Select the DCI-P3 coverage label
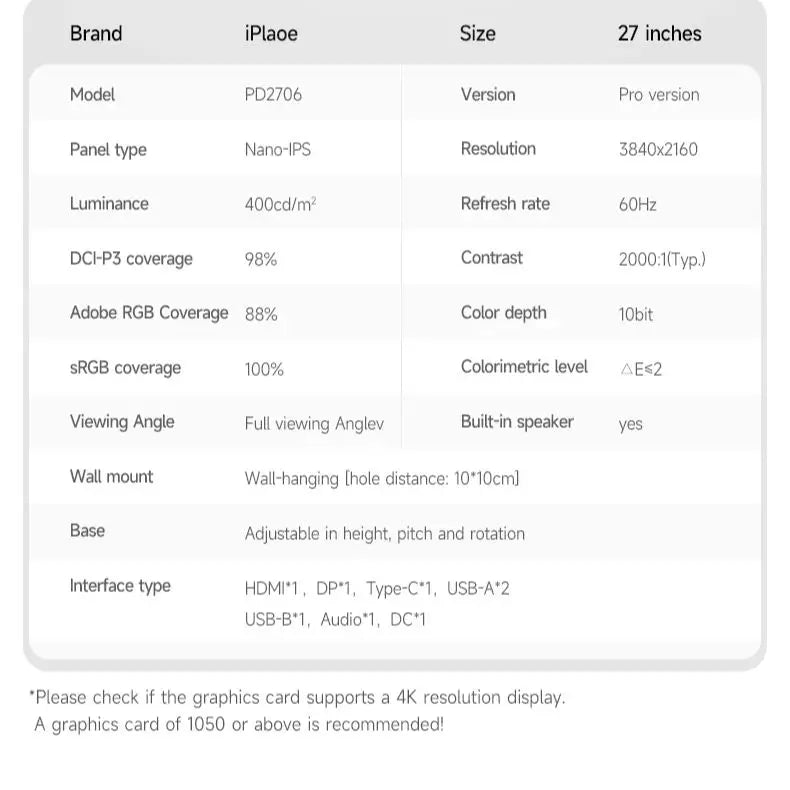790x790 pixels. click(x=131, y=259)
